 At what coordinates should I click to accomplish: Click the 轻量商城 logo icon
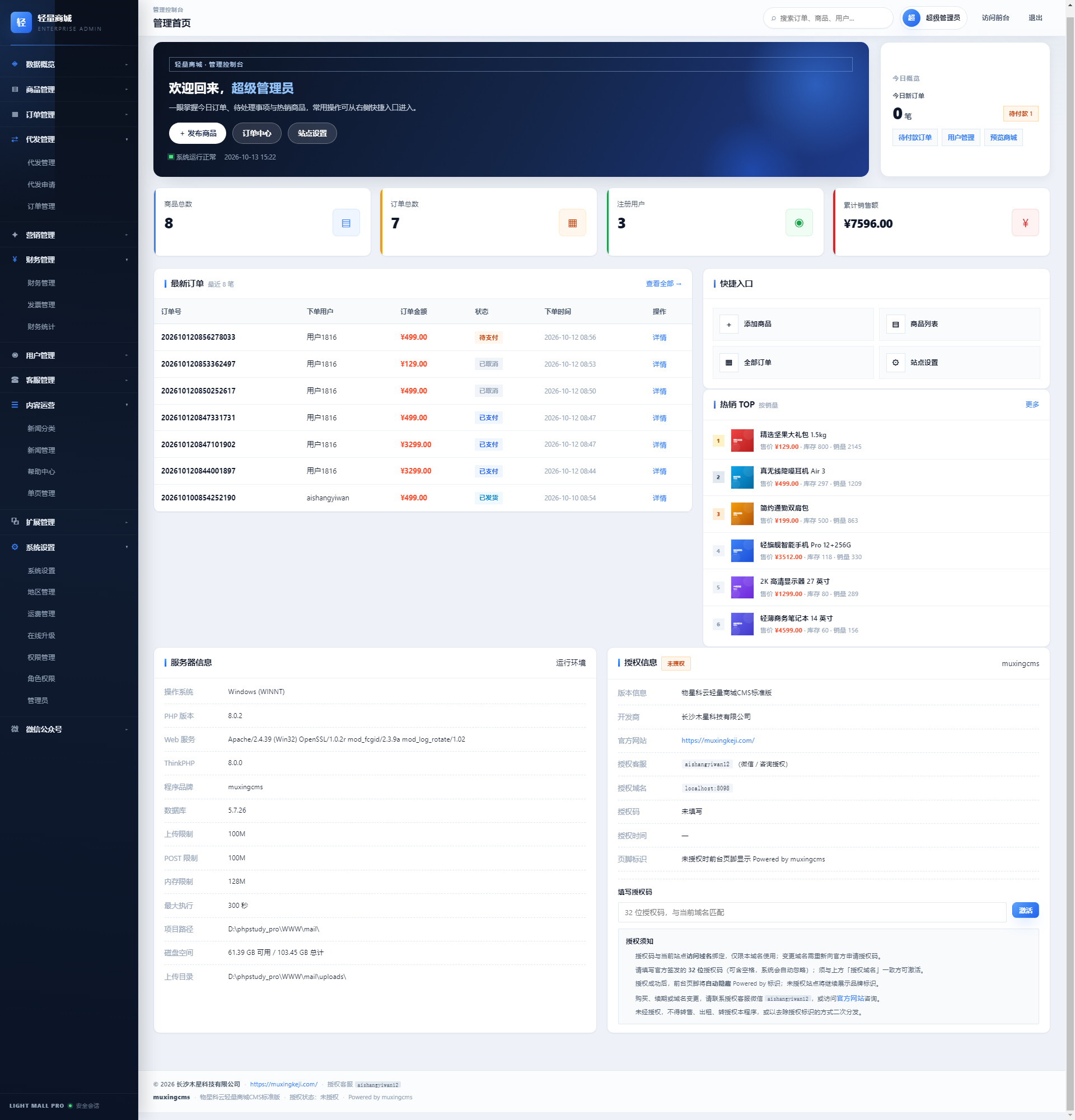[21, 22]
